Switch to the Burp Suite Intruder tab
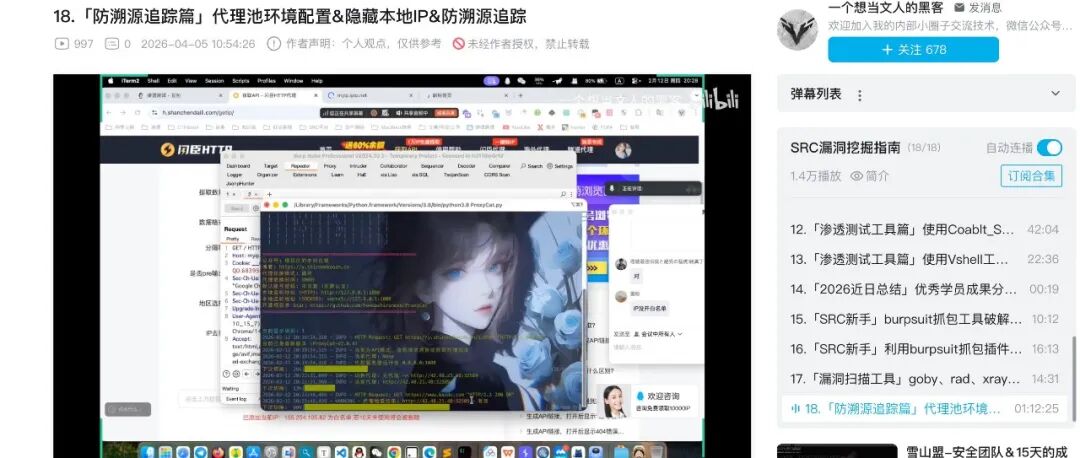 [358, 166]
